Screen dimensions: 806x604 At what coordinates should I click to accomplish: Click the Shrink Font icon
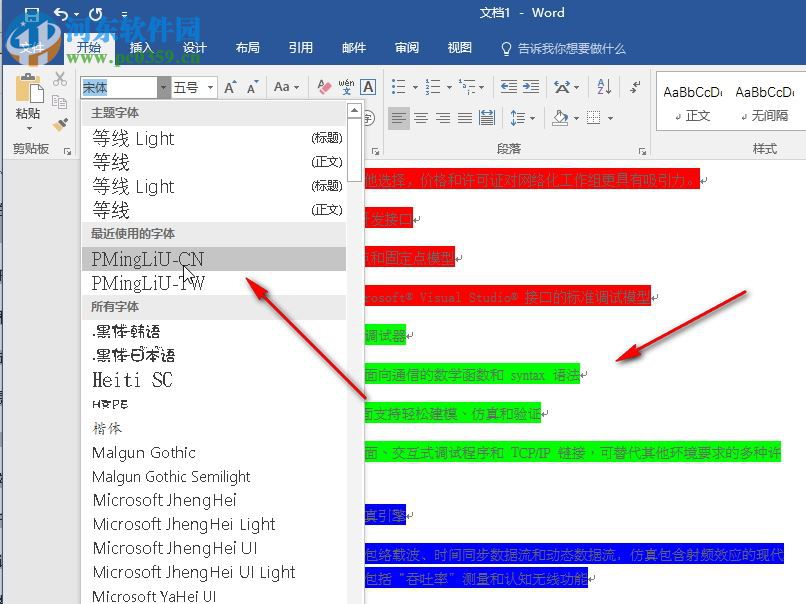click(252, 87)
